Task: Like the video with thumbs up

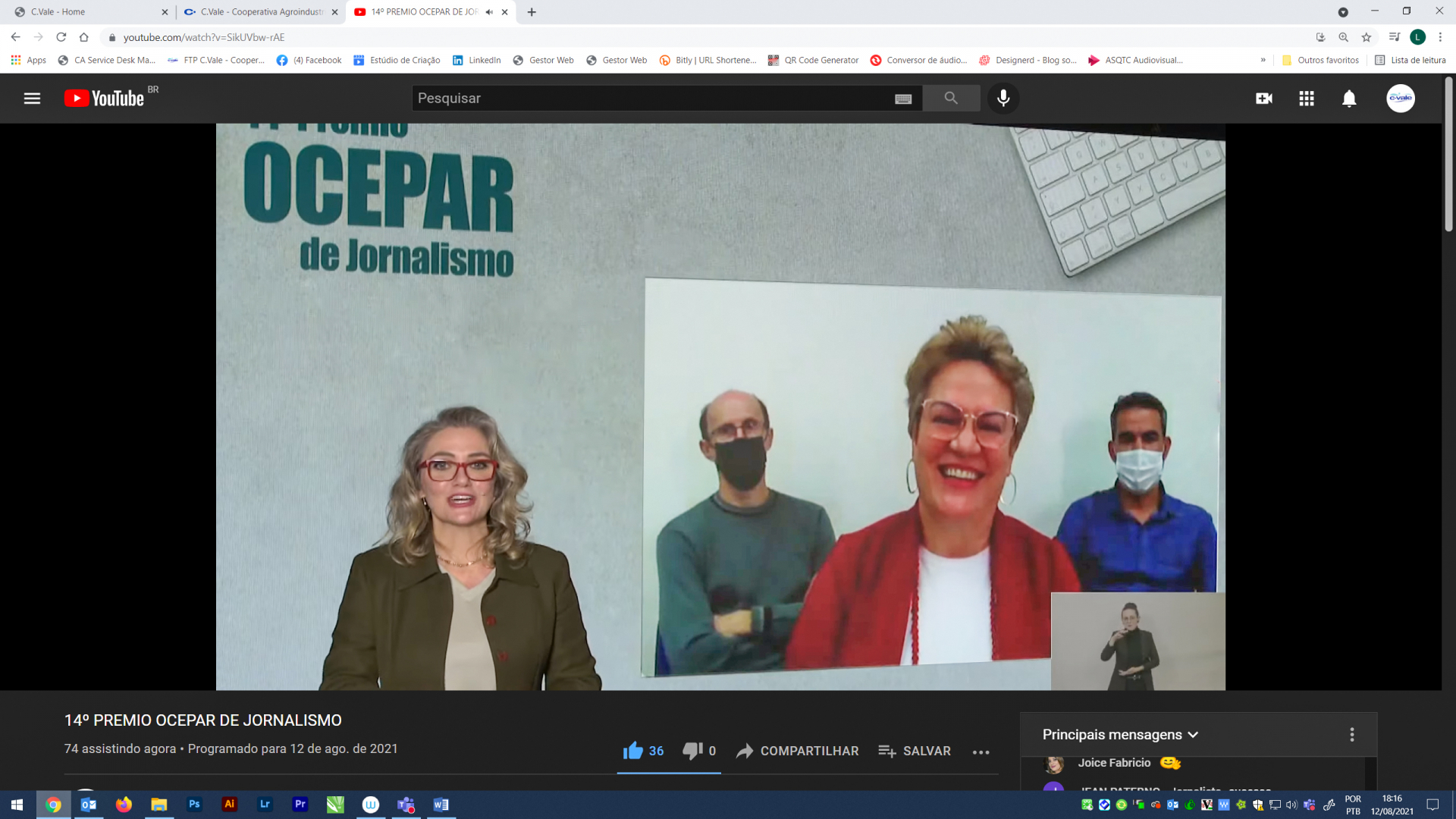Action: pos(643,751)
